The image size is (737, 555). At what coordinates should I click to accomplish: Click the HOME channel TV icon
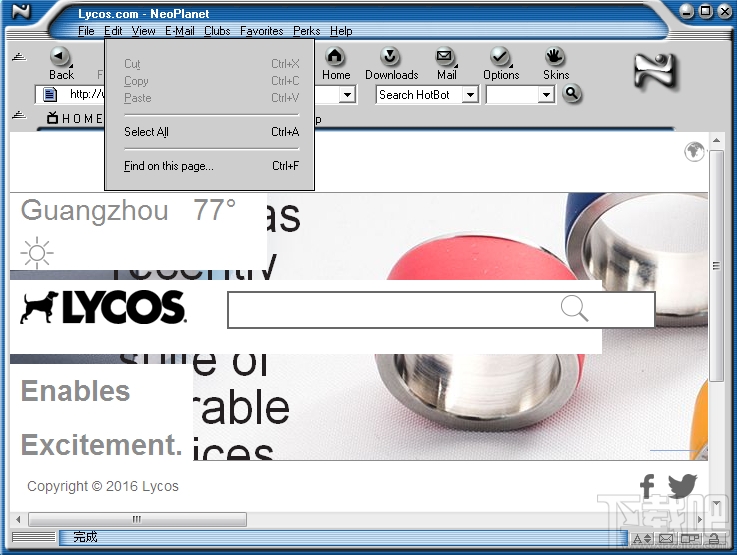point(52,117)
